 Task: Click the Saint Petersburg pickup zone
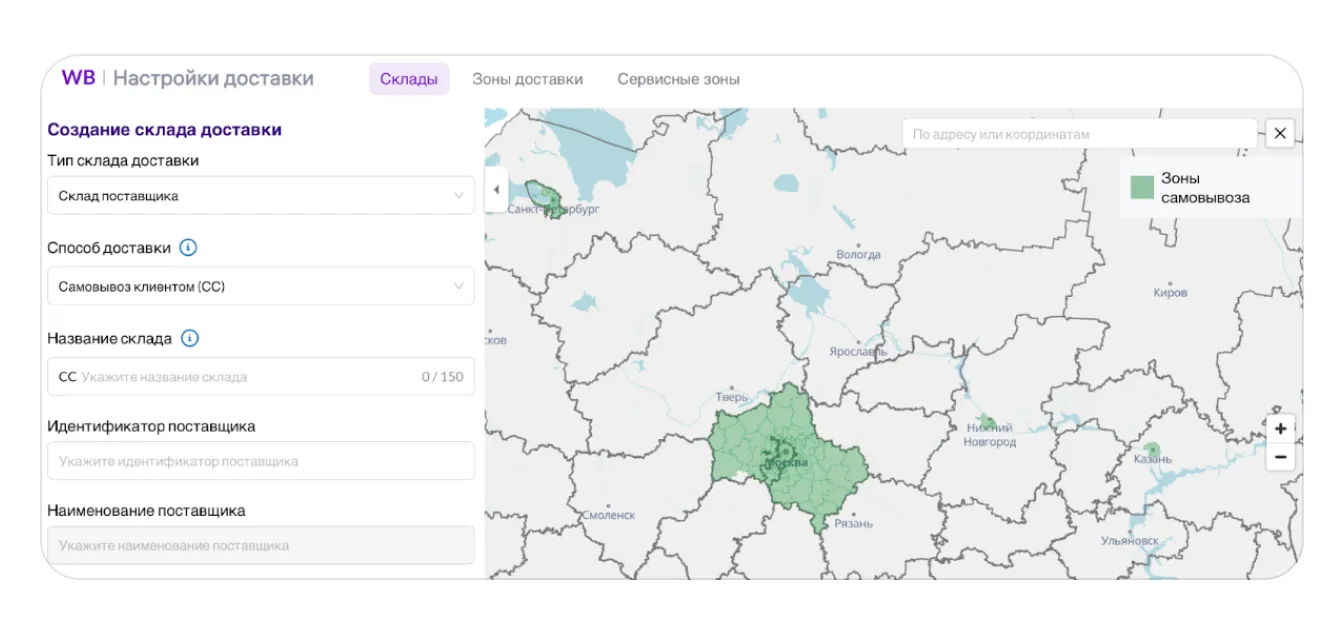(x=545, y=198)
